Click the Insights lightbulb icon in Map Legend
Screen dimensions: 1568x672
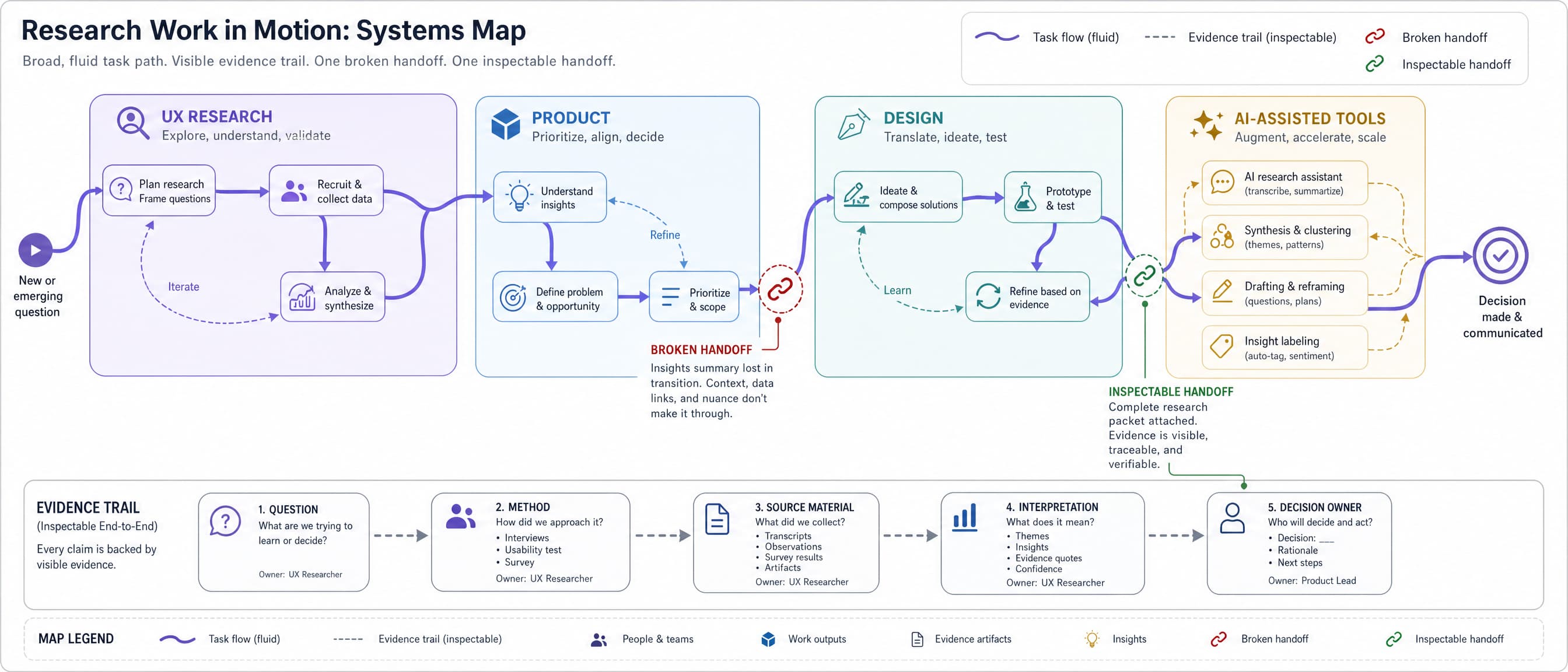click(x=1092, y=639)
